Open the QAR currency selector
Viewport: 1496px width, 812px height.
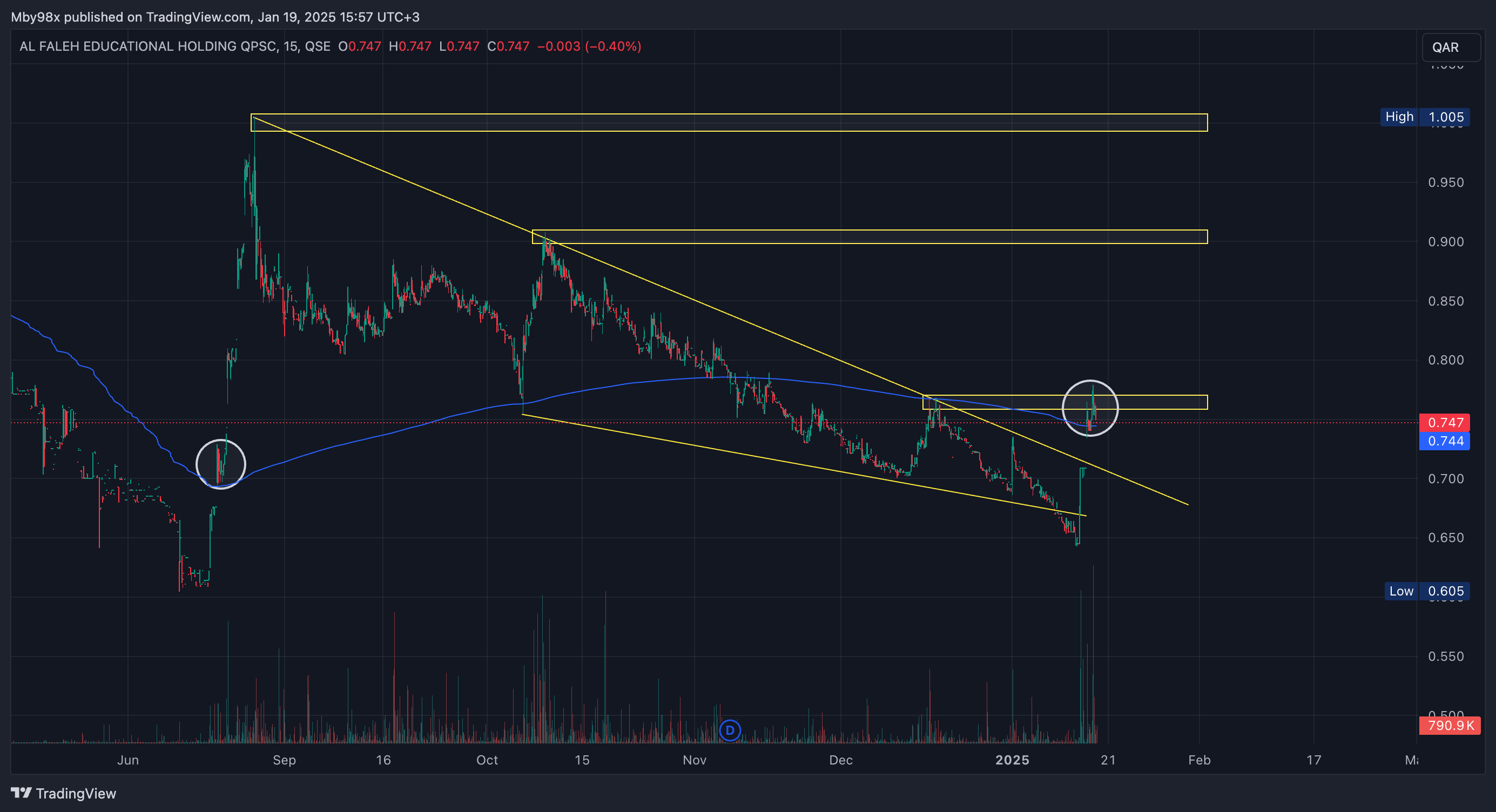coord(1450,48)
